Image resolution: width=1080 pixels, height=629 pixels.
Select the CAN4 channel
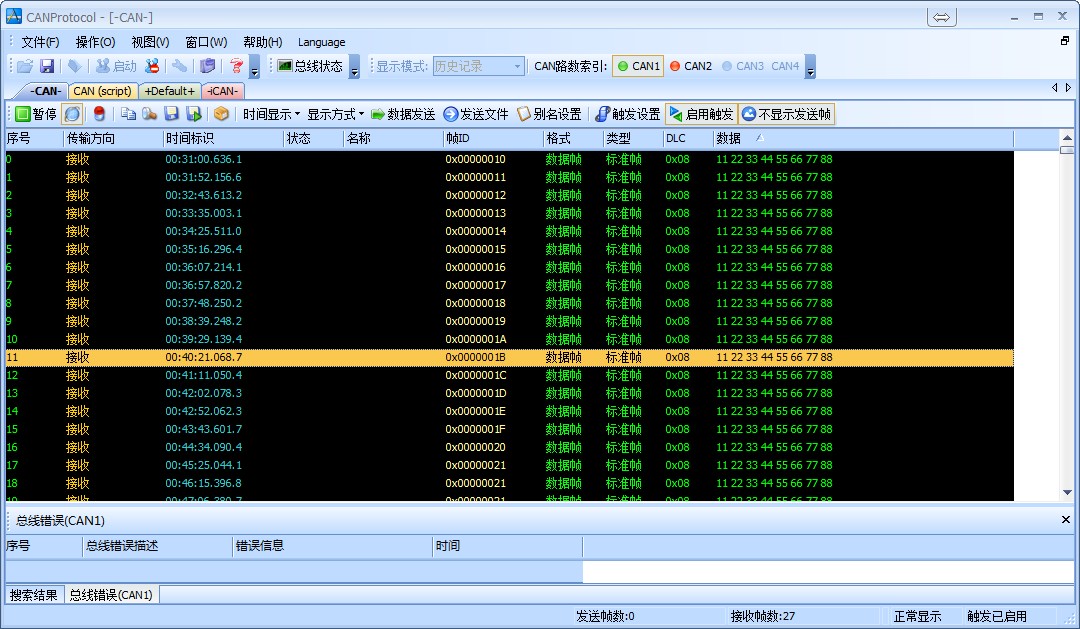click(785, 66)
